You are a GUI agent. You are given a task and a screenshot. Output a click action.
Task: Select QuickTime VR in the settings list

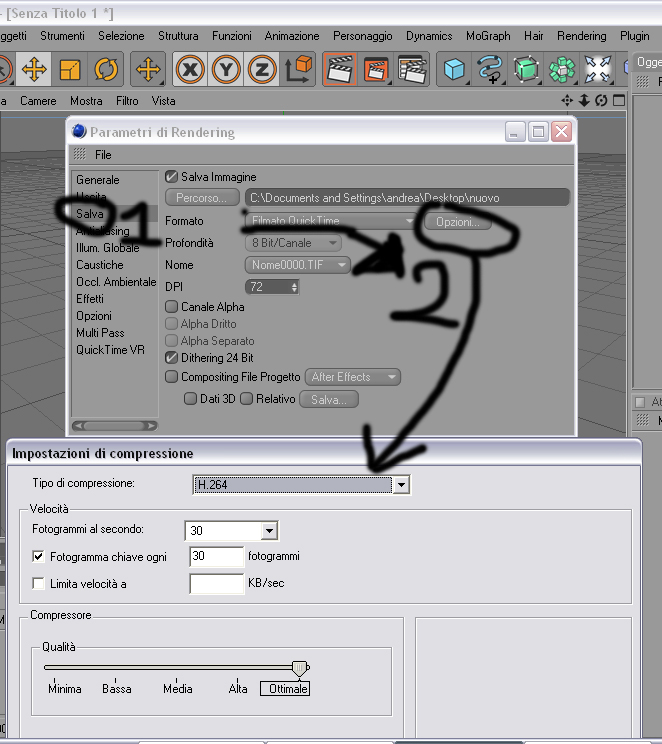click(111, 350)
